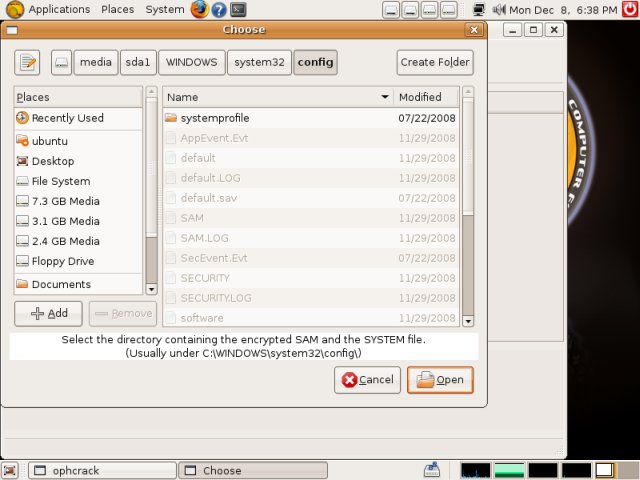Screen dimensions: 640x480
Task: Click the Places list scroll up arrow
Action: point(151,92)
